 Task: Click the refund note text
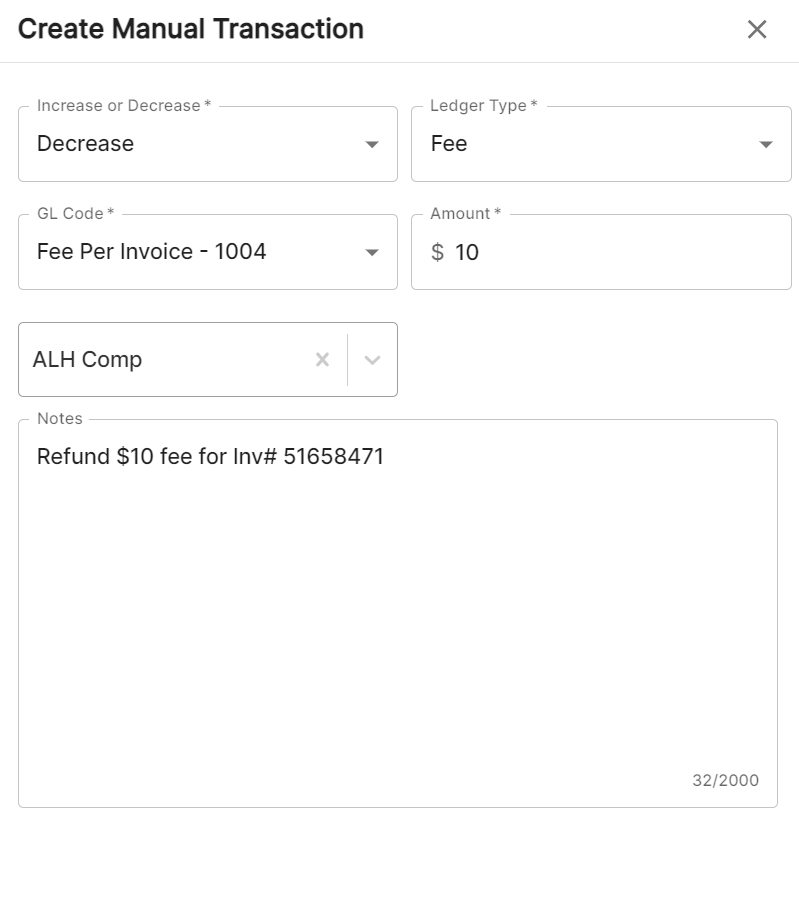[x=210, y=456]
